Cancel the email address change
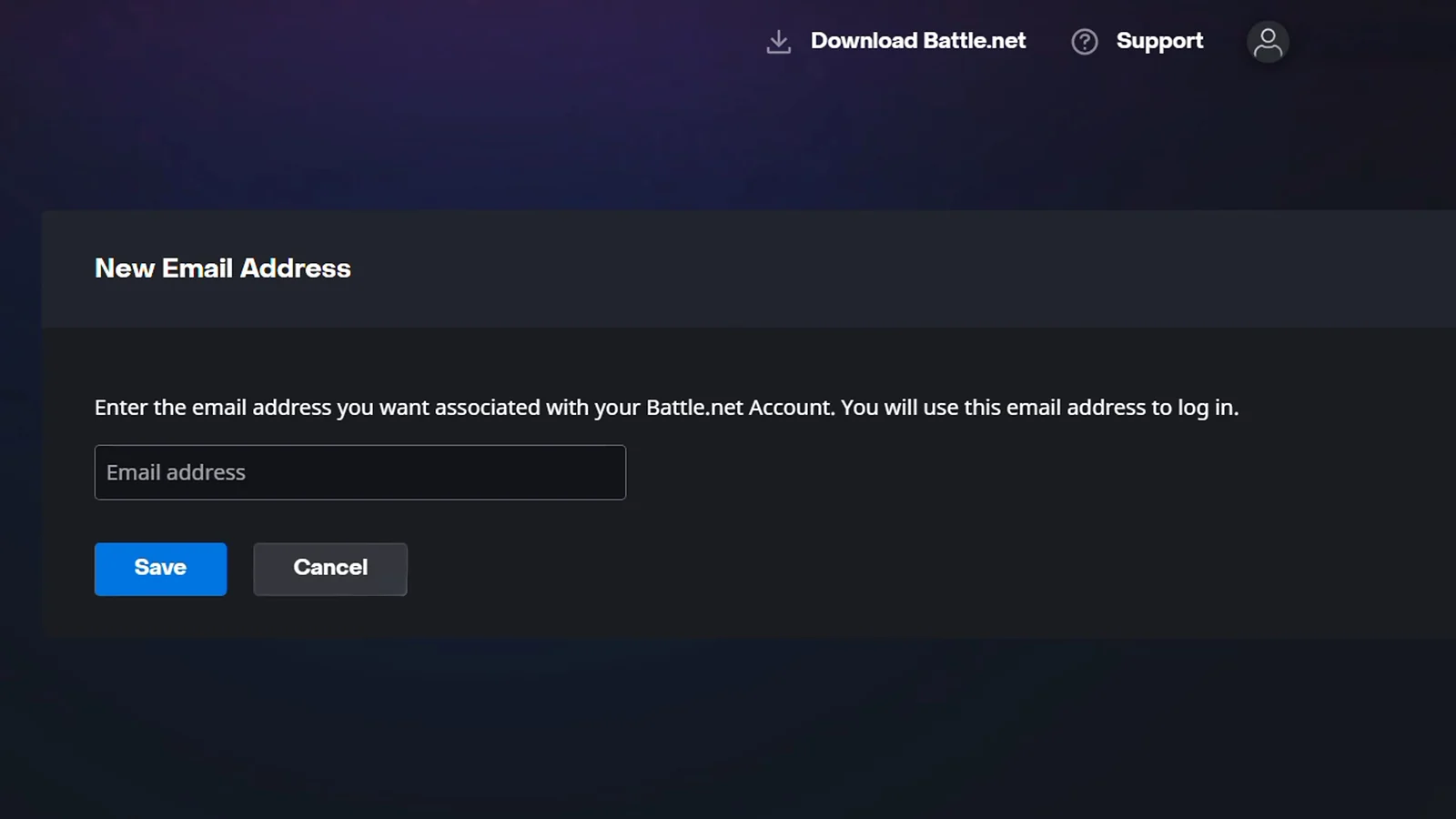Screen dimensions: 1456x819 click(329, 569)
